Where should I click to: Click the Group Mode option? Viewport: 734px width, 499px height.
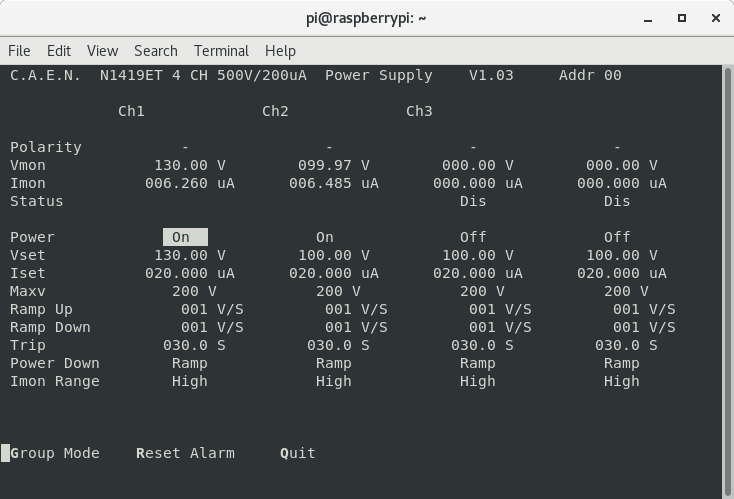(x=55, y=453)
